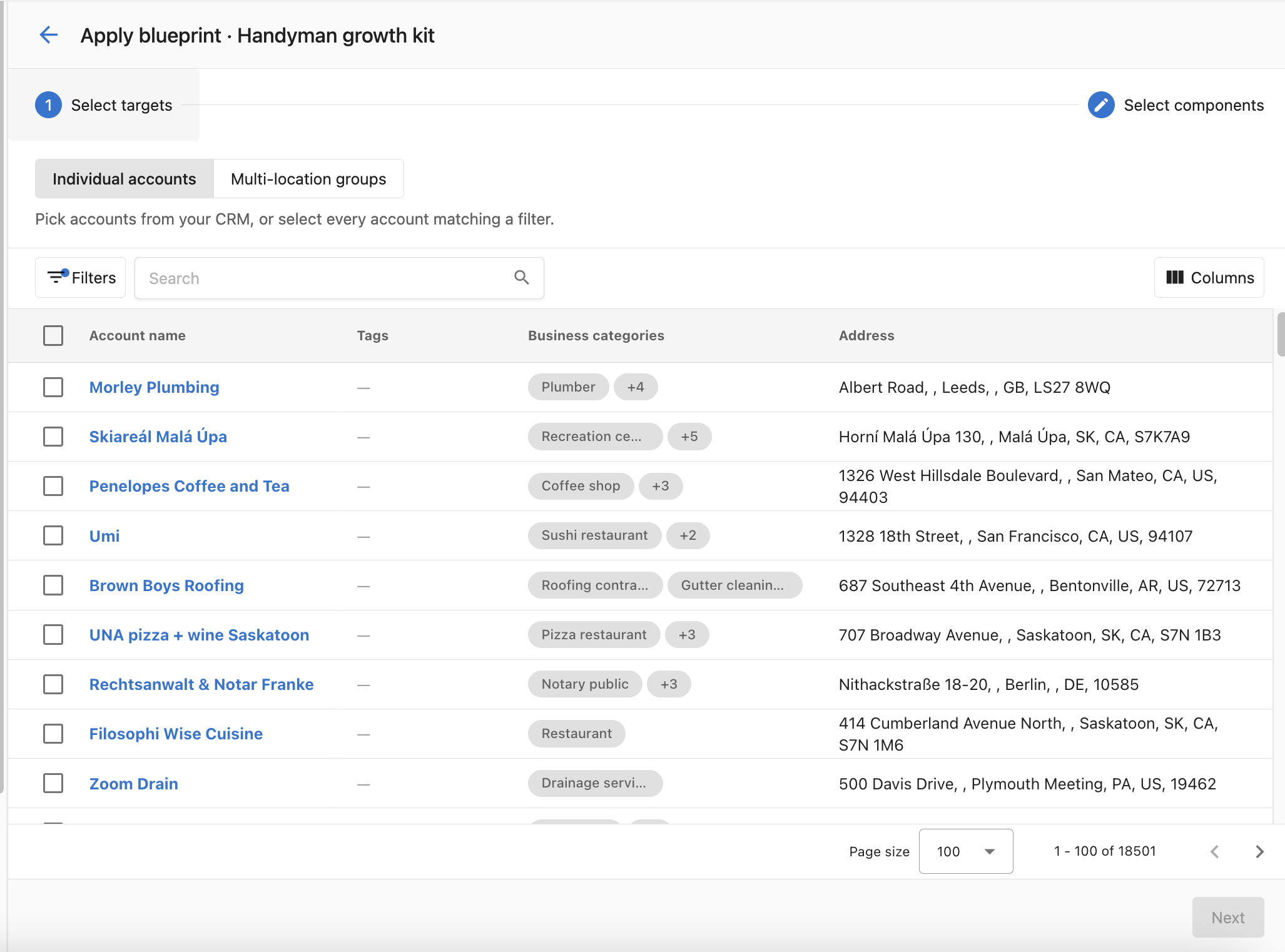The height and width of the screenshot is (952, 1285).
Task: Click the Next button
Action: pos(1228,918)
